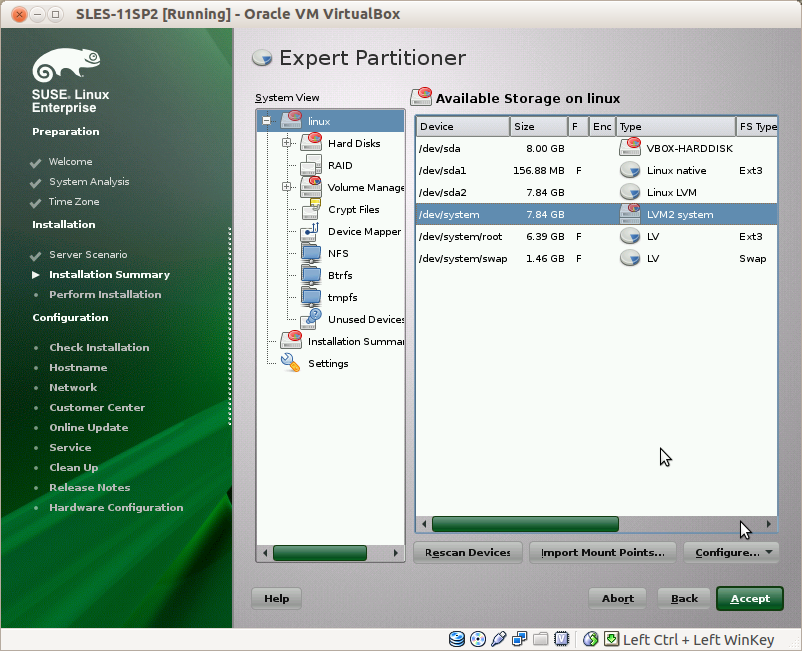Image resolution: width=802 pixels, height=651 pixels.
Task: Click the RAID icon in System View
Action: (x=311, y=165)
